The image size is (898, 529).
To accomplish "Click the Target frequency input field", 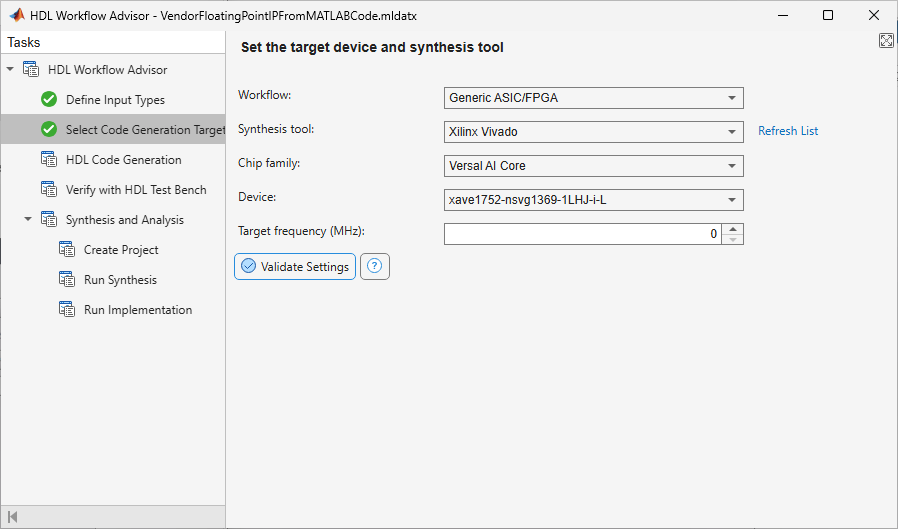I will click(583, 234).
